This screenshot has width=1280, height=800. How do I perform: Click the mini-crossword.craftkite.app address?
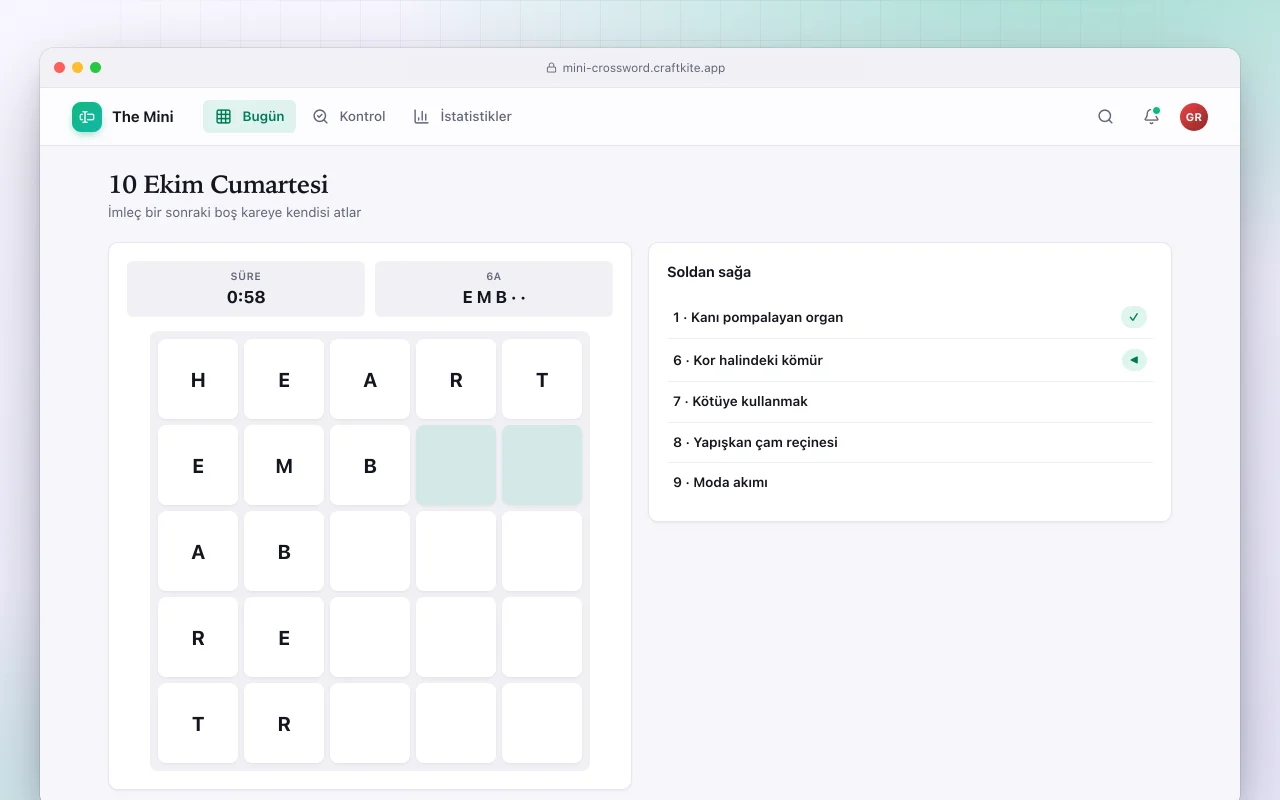644,68
